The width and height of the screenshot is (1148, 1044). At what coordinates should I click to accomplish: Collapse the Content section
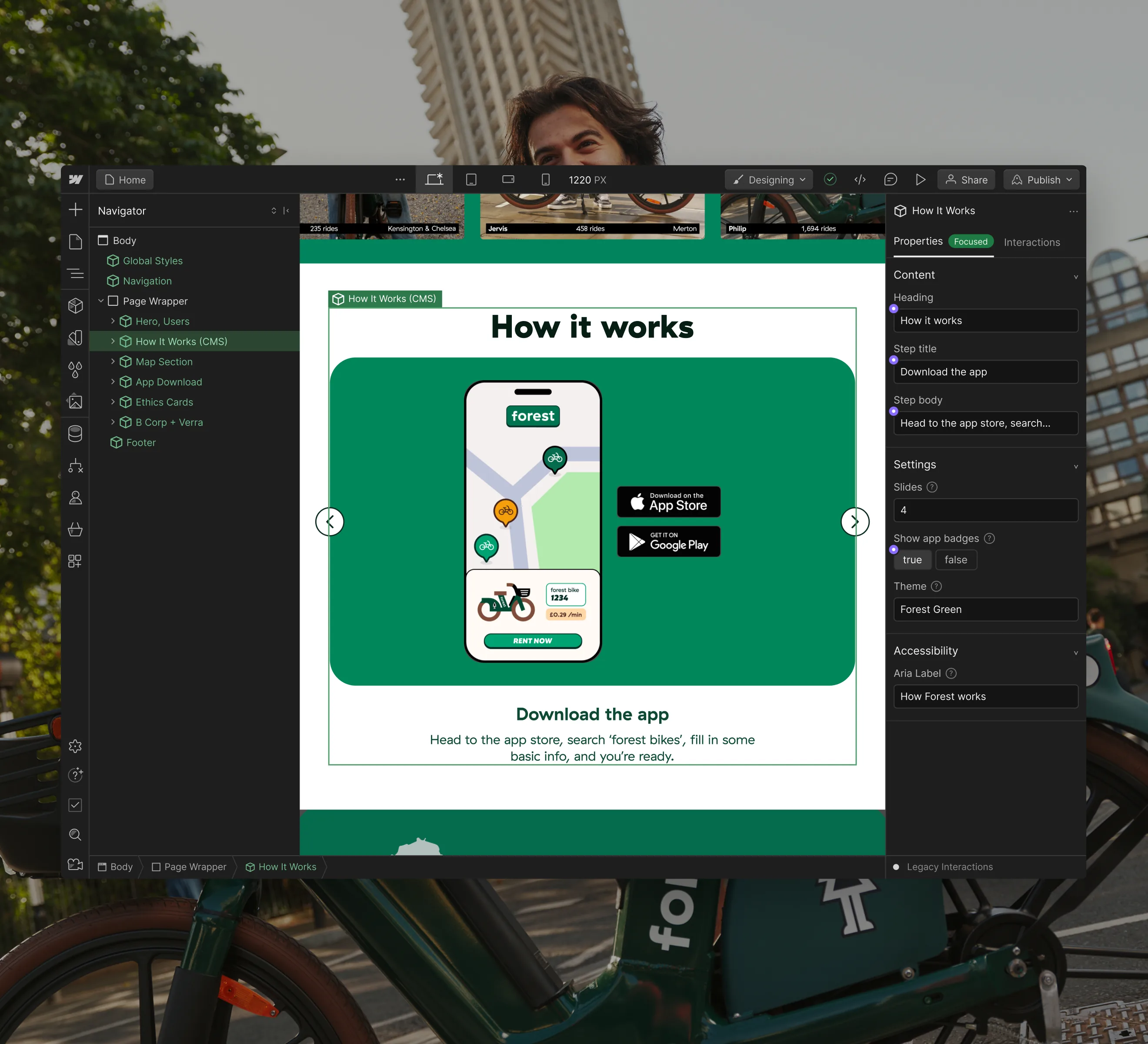point(1076,276)
